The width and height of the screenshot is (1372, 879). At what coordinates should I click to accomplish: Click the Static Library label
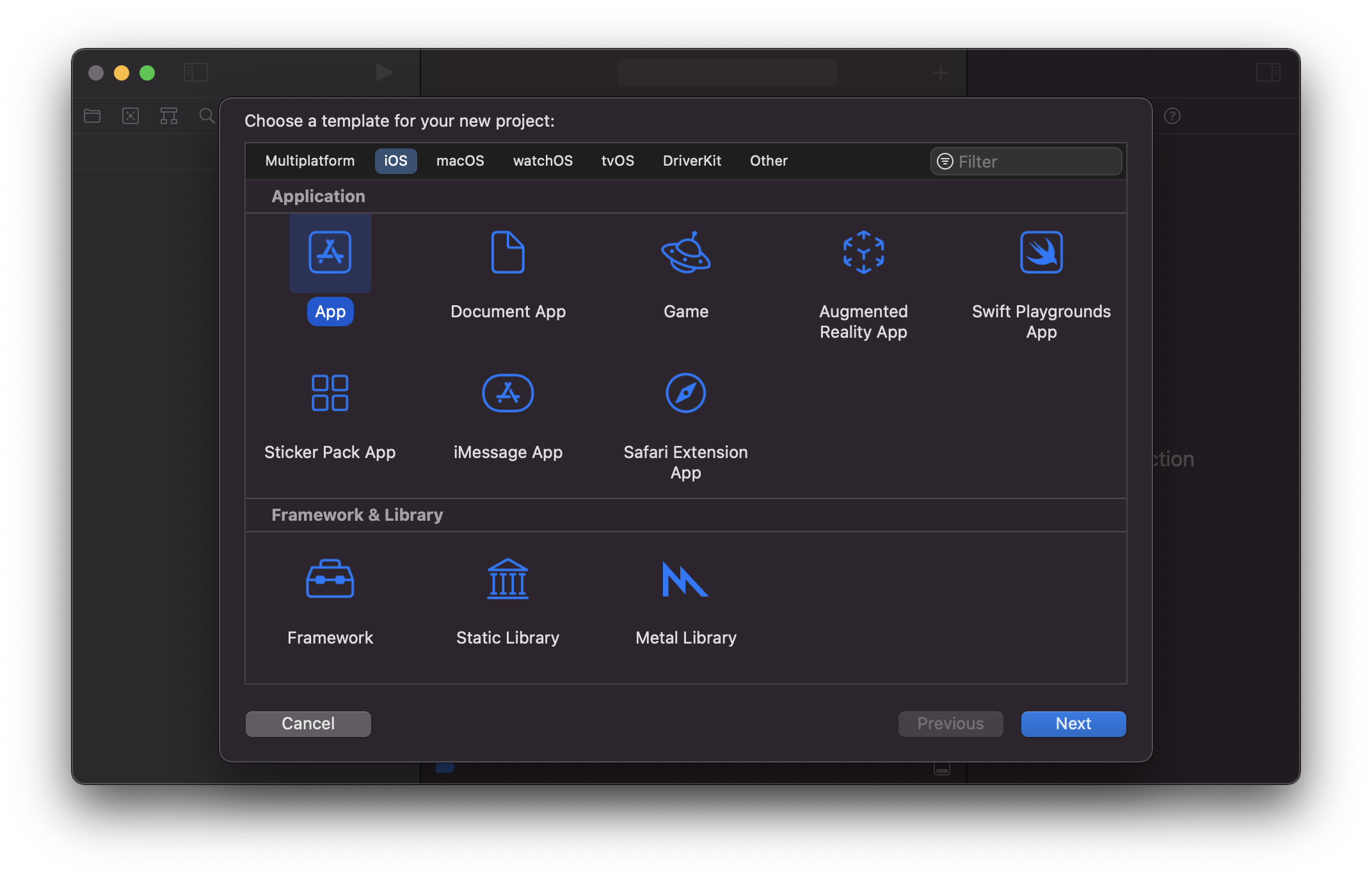point(508,638)
